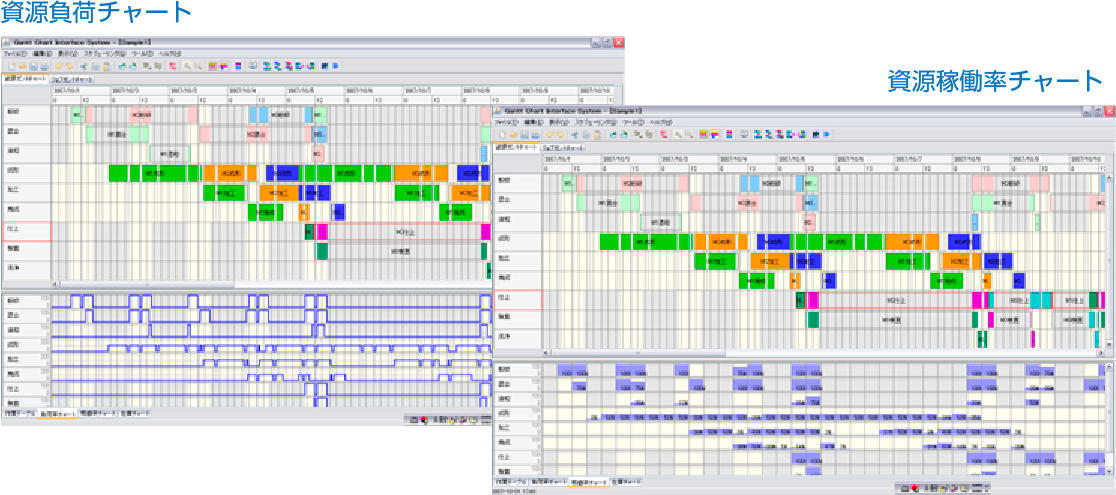Click down arrow of utilization chart vertical scrollbar
Screen dimensions: 1116x495
point(1109,472)
